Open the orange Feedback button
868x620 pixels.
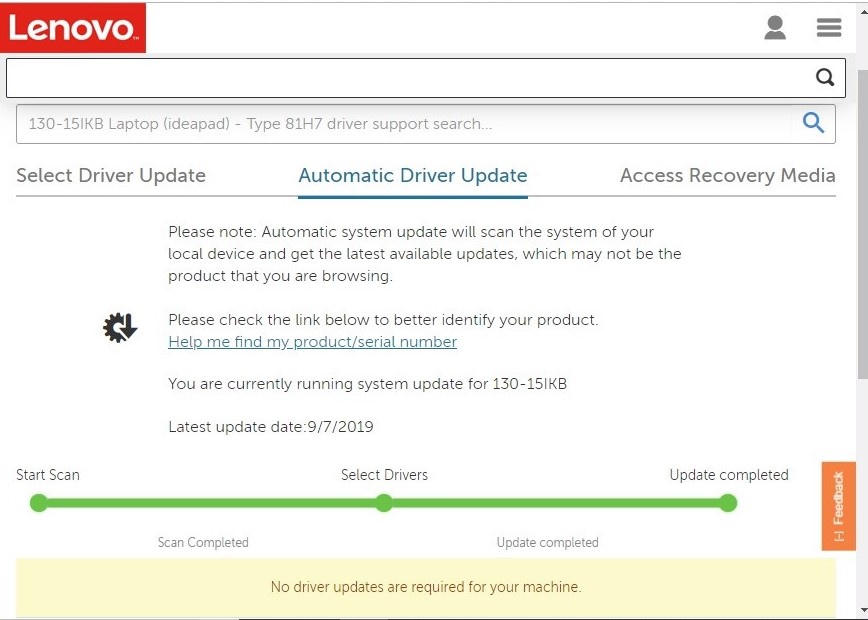click(838, 506)
